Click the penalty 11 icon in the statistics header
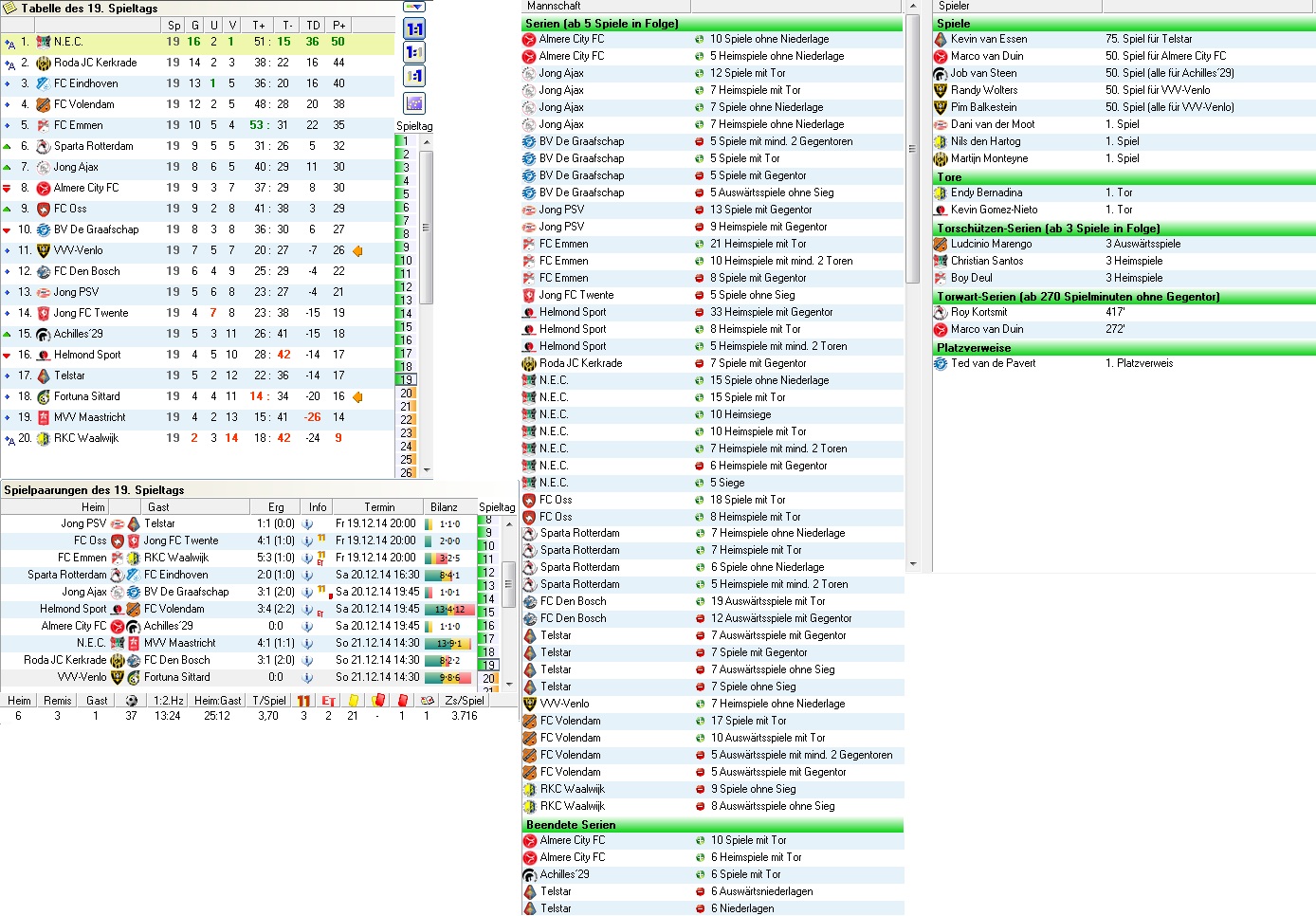The image size is (1316, 916). coord(303,701)
